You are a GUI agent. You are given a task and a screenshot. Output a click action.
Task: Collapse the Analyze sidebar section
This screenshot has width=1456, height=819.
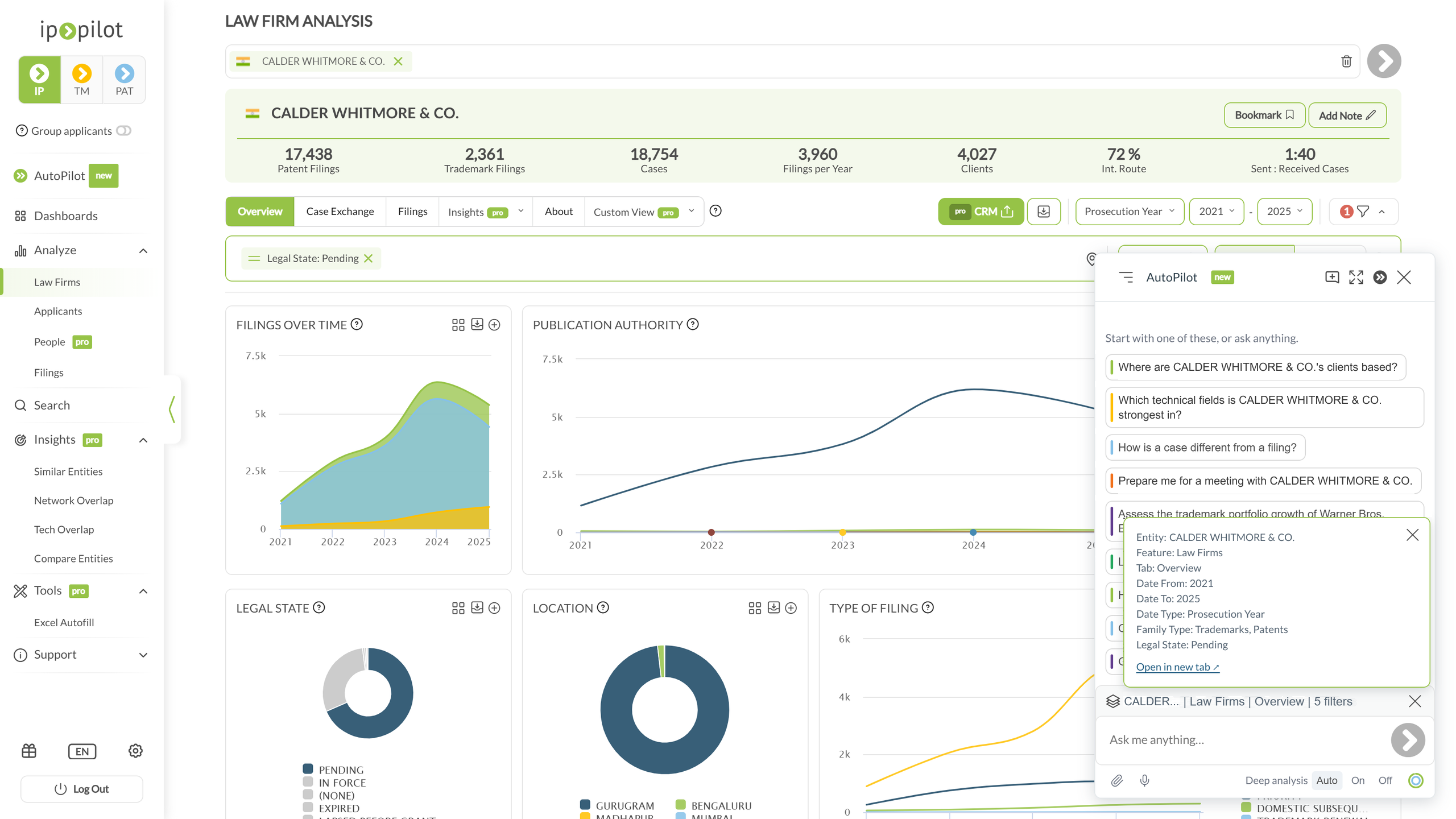coord(143,251)
